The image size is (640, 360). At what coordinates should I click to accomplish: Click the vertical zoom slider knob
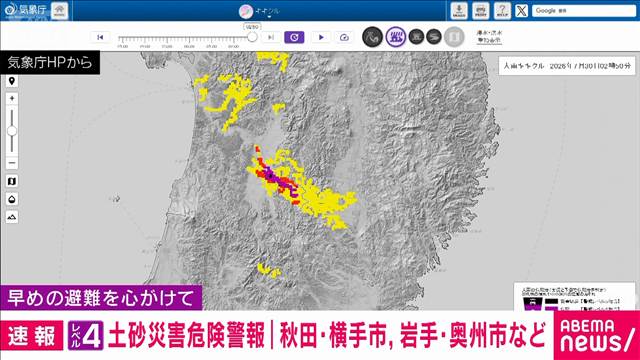click(12, 131)
